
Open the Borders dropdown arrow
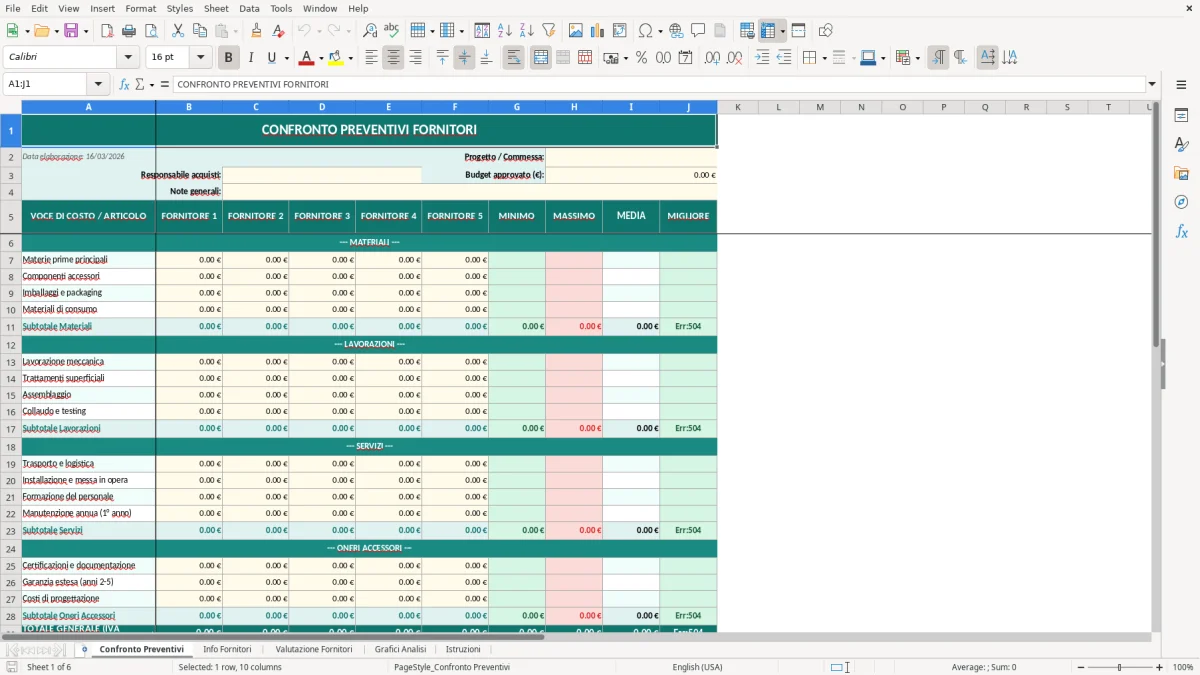coord(824,58)
